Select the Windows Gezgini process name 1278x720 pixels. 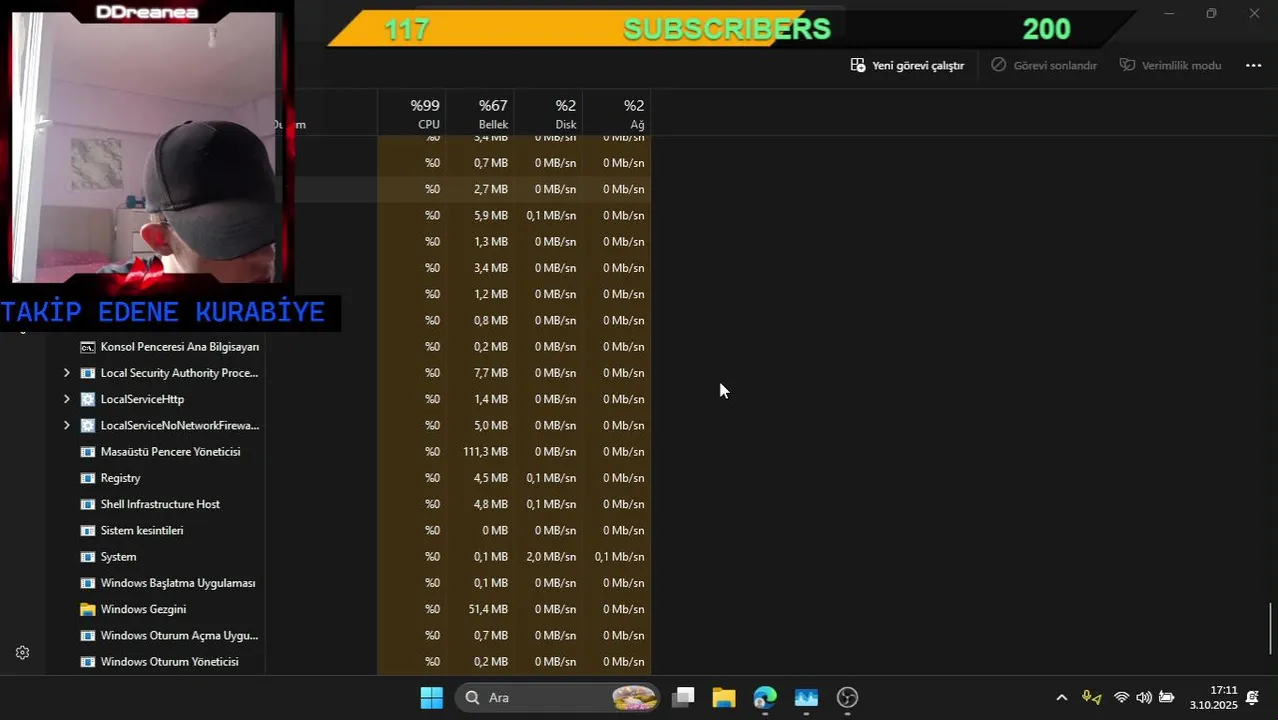[143, 609]
